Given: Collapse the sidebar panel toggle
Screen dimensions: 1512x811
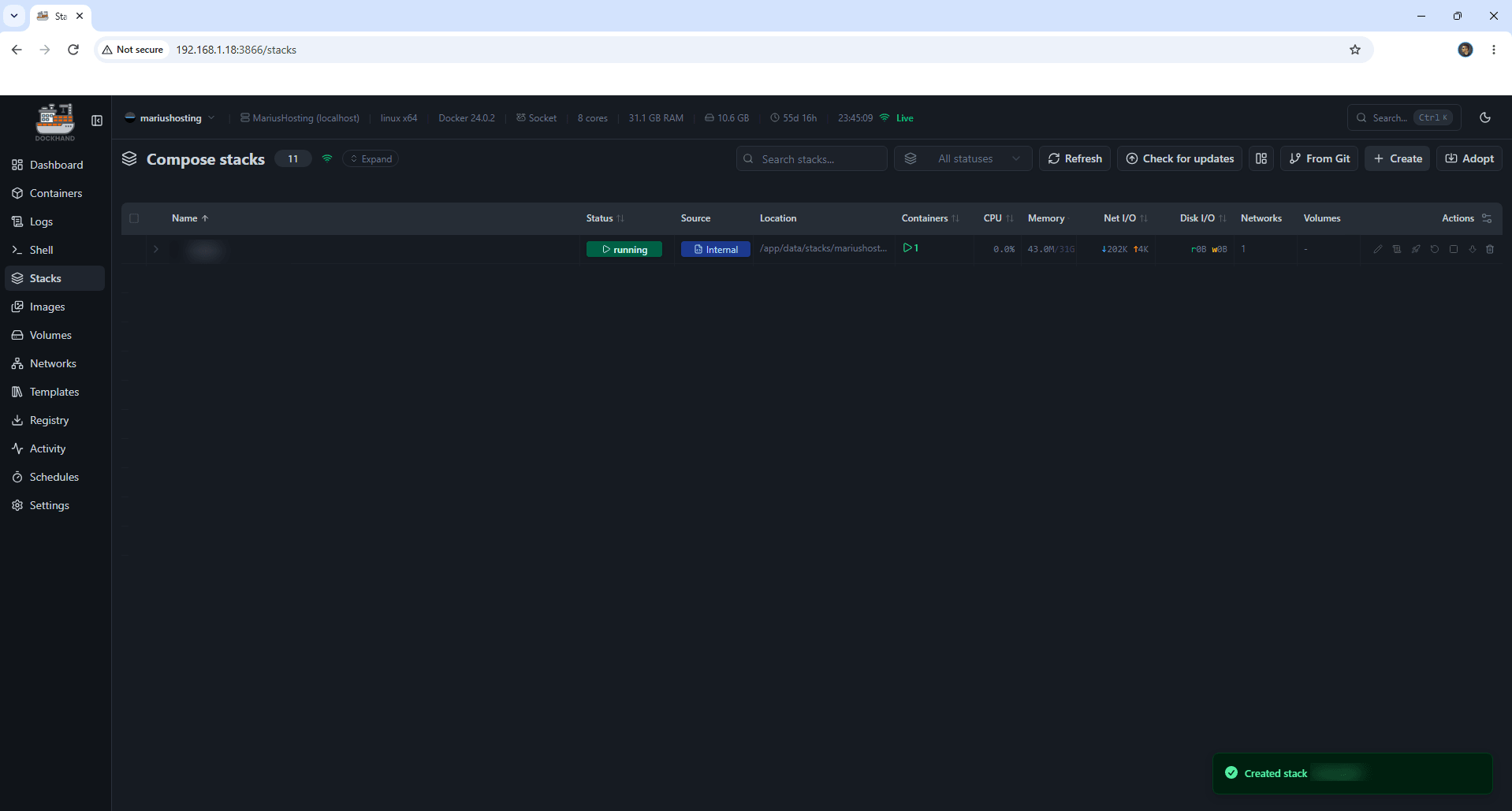Looking at the screenshot, I should [x=97, y=121].
